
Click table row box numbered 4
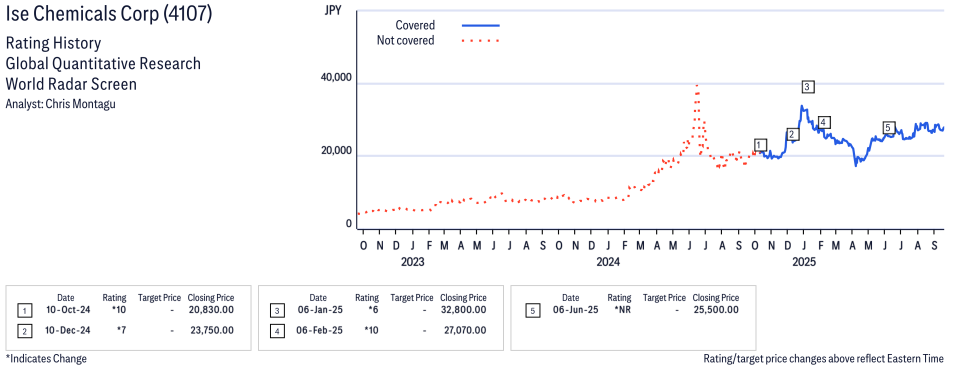277,331
